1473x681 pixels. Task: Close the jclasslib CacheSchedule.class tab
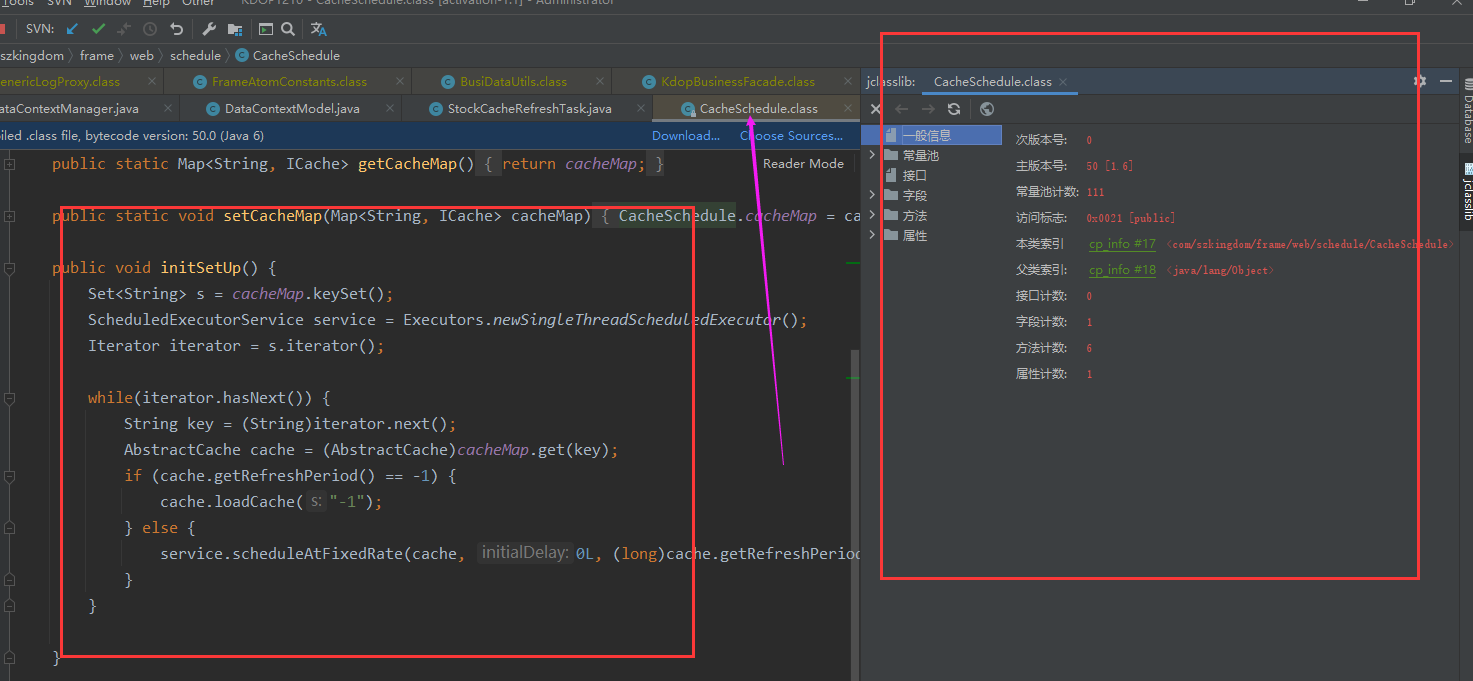[1063, 82]
